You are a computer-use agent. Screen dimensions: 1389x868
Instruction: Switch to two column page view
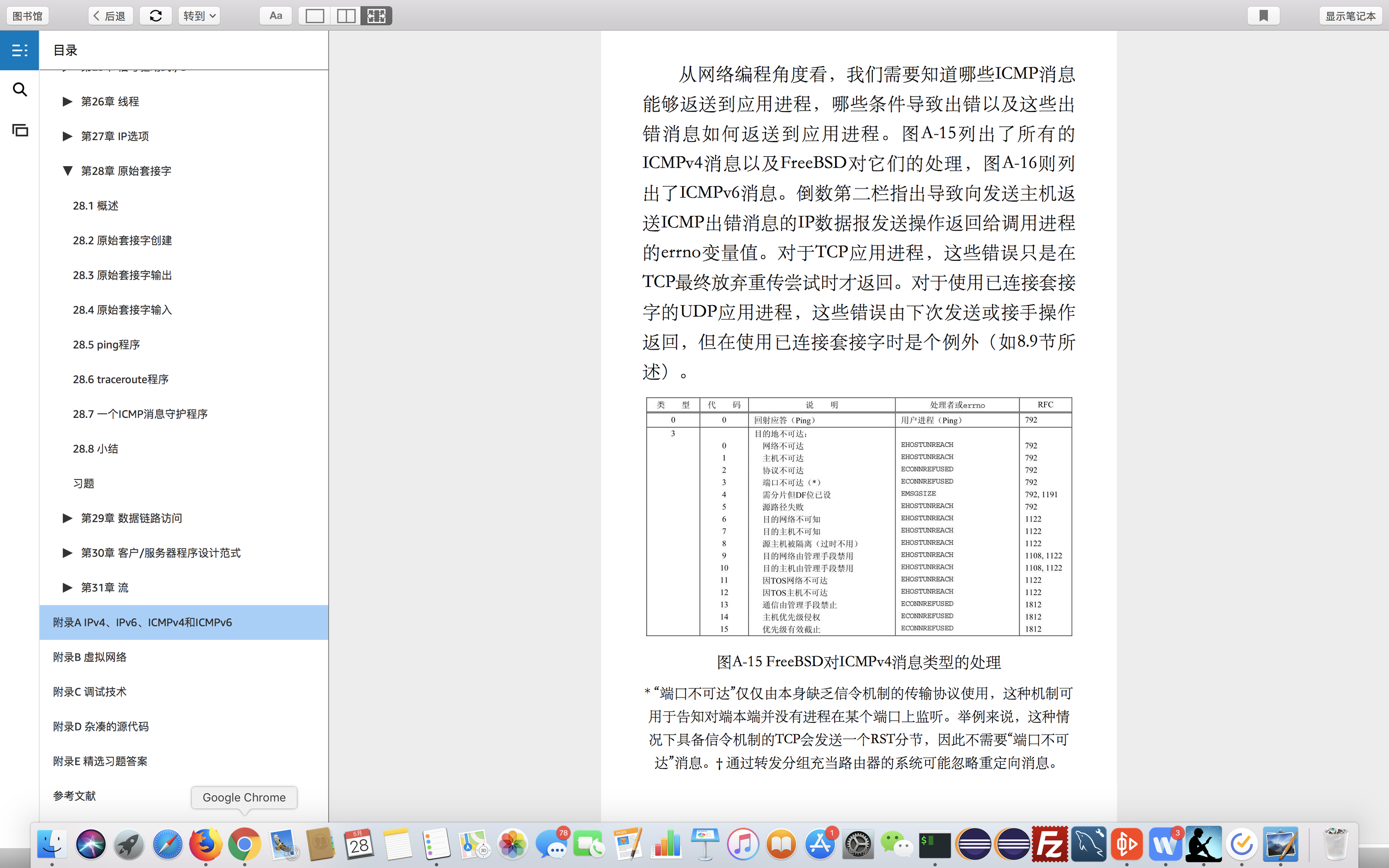pos(345,16)
